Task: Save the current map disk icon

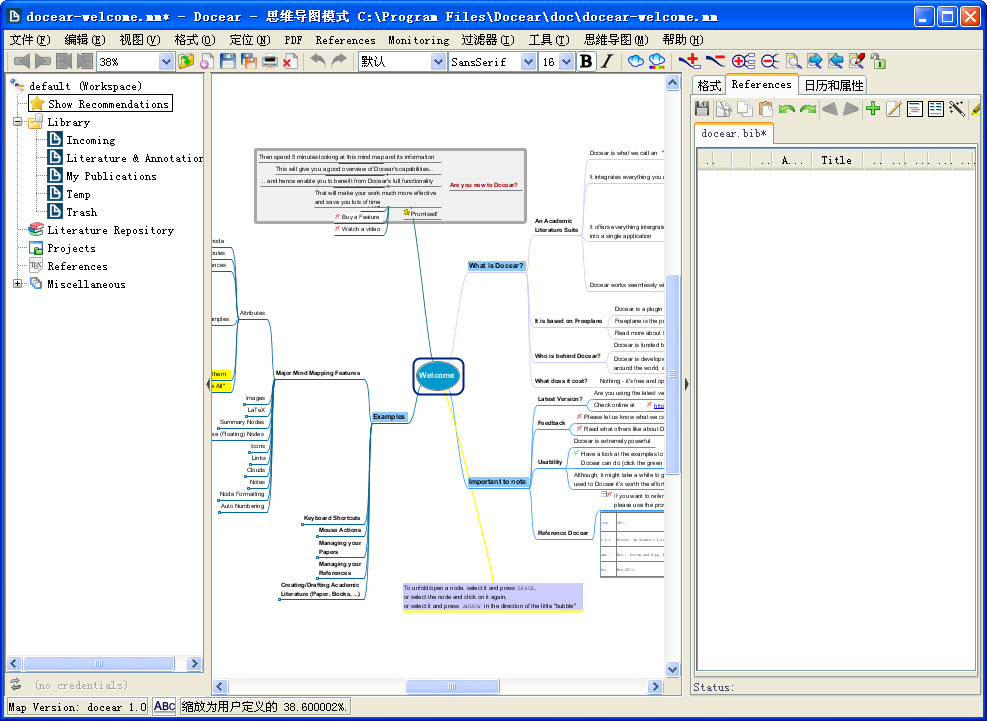Action: 227,61
